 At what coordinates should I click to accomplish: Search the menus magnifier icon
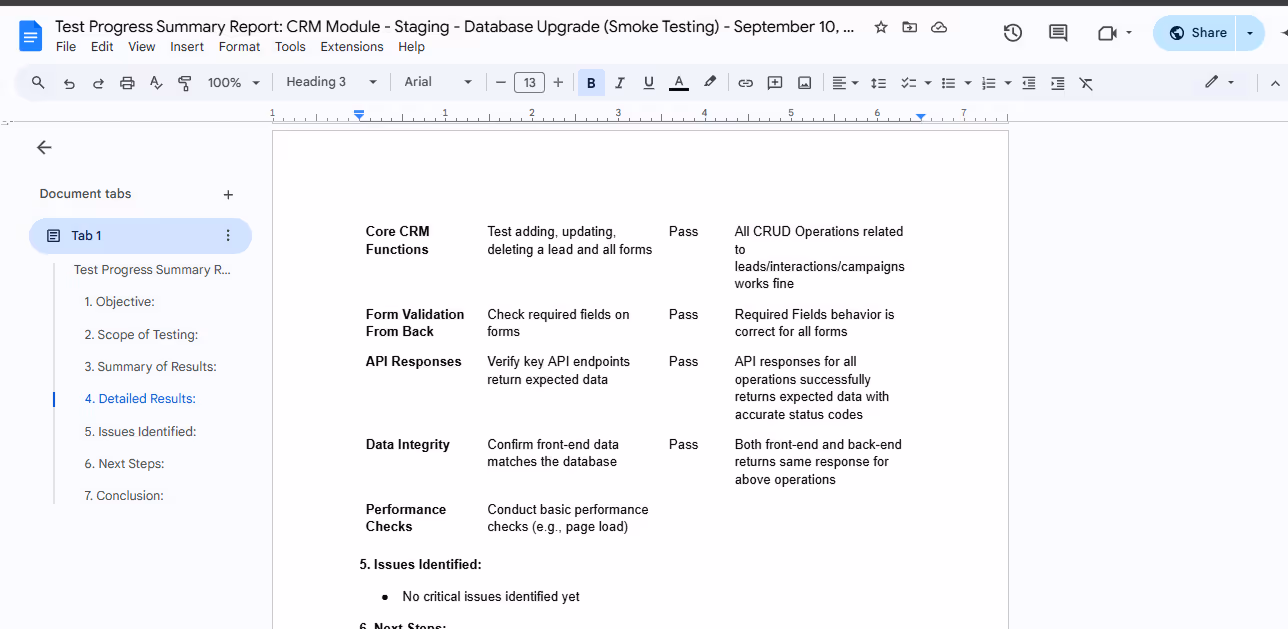tap(38, 83)
